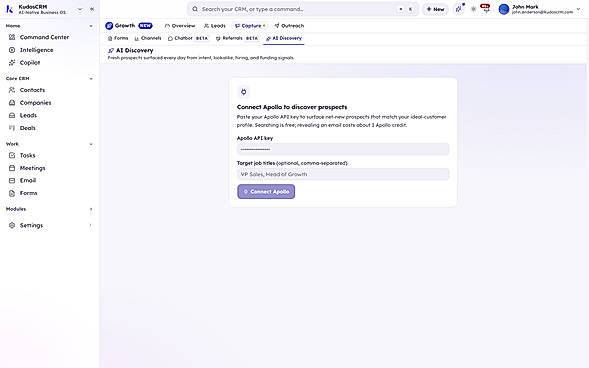Open the Channels sub-tab

pos(148,38)
